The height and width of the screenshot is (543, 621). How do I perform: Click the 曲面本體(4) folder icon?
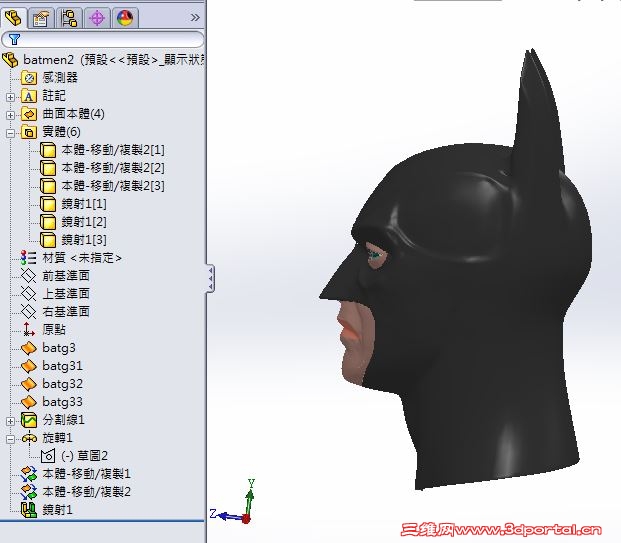[x=29, y=114]
